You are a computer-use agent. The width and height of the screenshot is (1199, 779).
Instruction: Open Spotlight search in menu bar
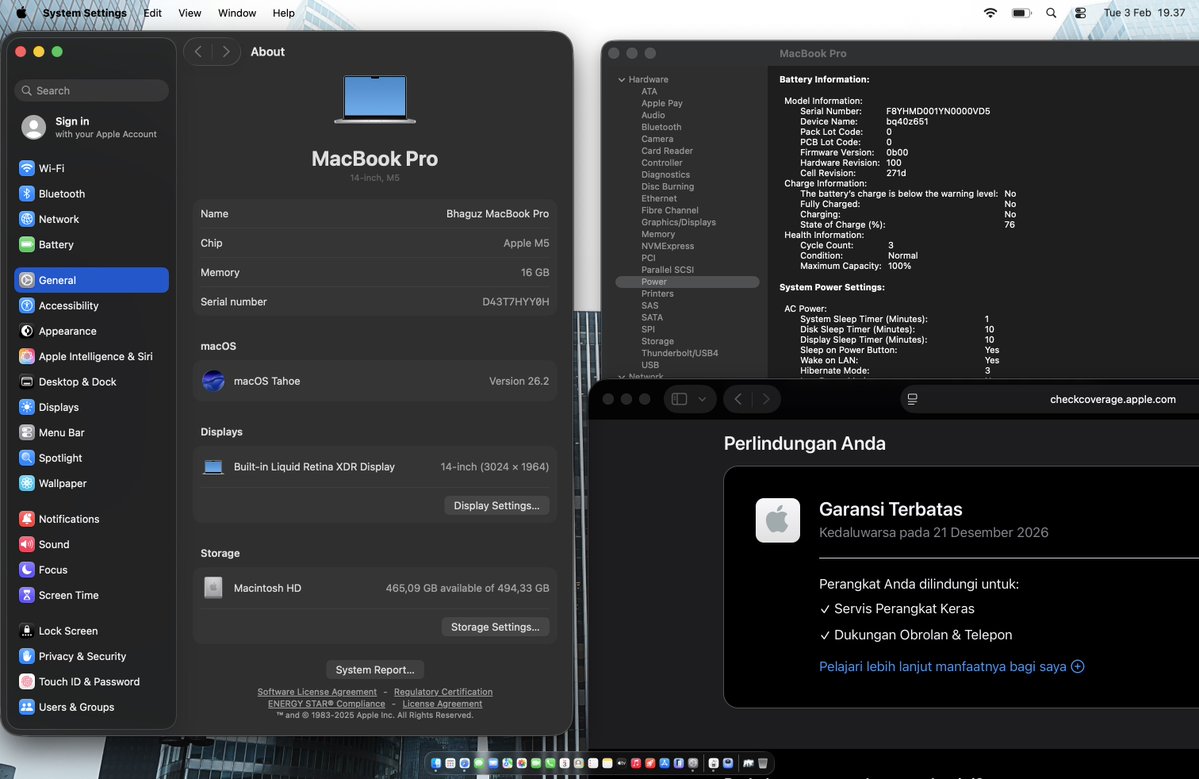coord(1051,13)
